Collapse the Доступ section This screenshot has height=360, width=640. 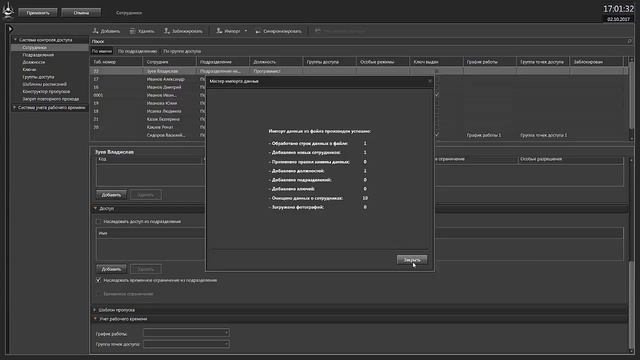click(x=95, y=208)
